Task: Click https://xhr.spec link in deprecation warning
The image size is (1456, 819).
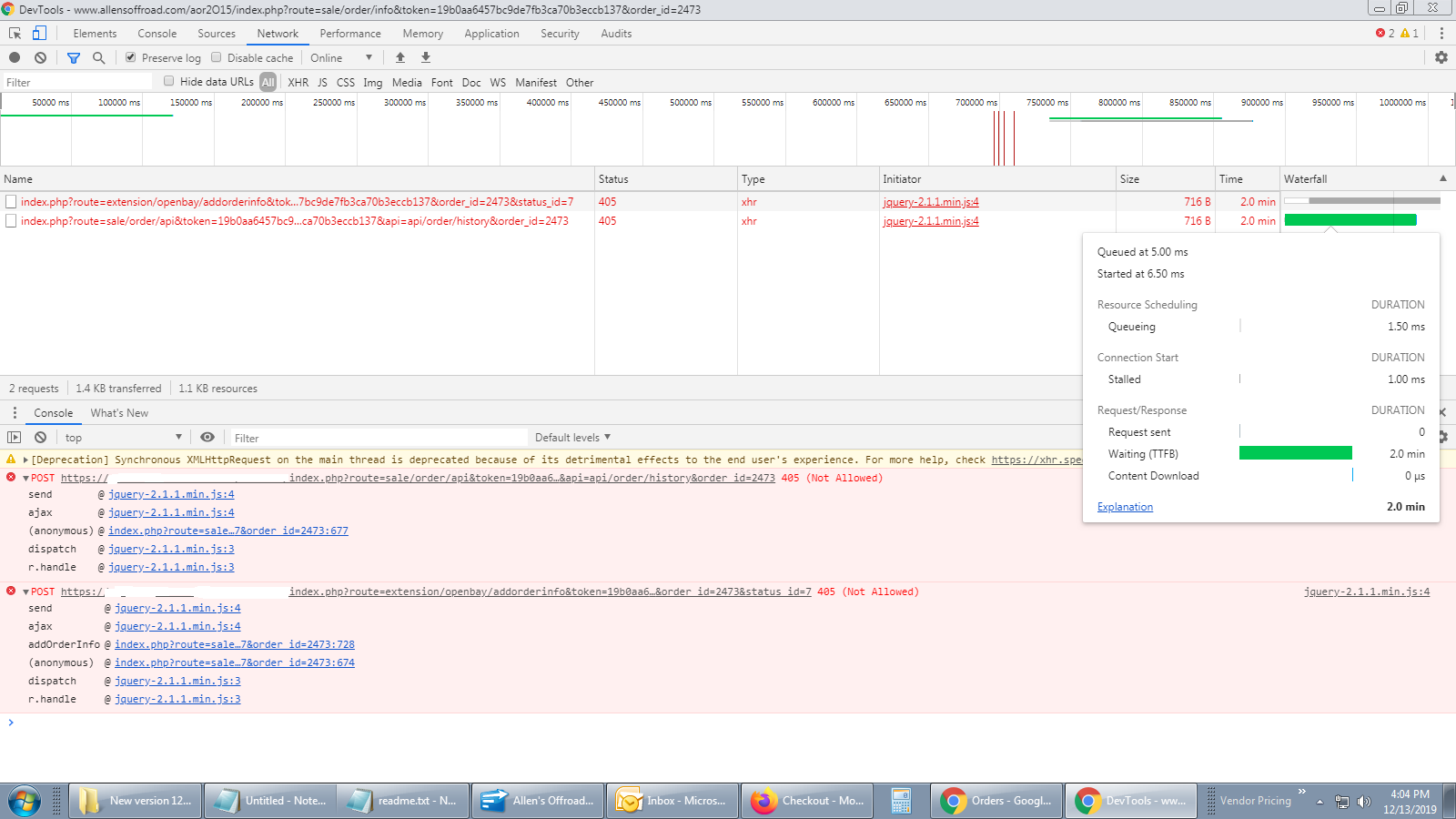Action: point(1036,460)
